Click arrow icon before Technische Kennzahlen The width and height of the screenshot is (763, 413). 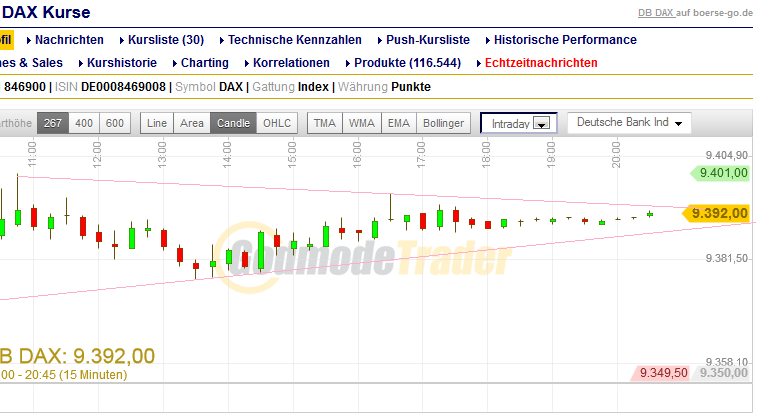coord(222,41)
